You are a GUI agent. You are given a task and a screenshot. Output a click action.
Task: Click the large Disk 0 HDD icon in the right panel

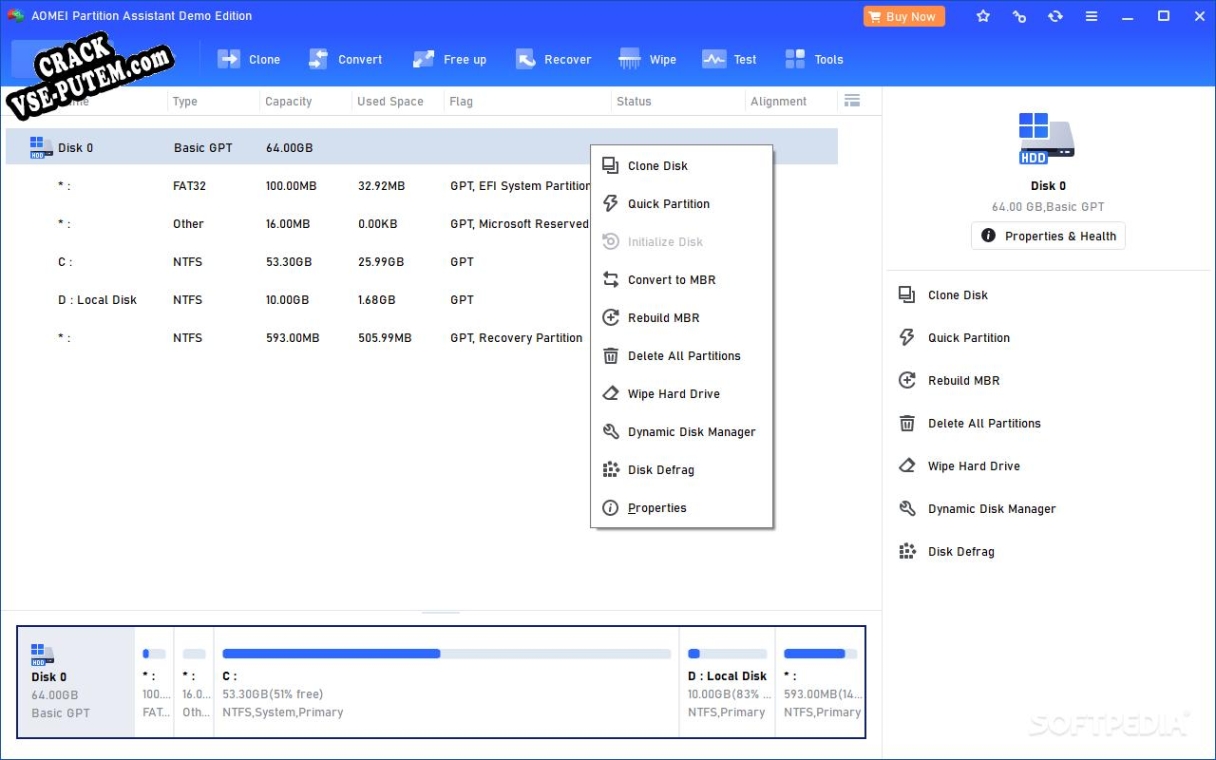pyautogui.click(x=1047, y=139)
